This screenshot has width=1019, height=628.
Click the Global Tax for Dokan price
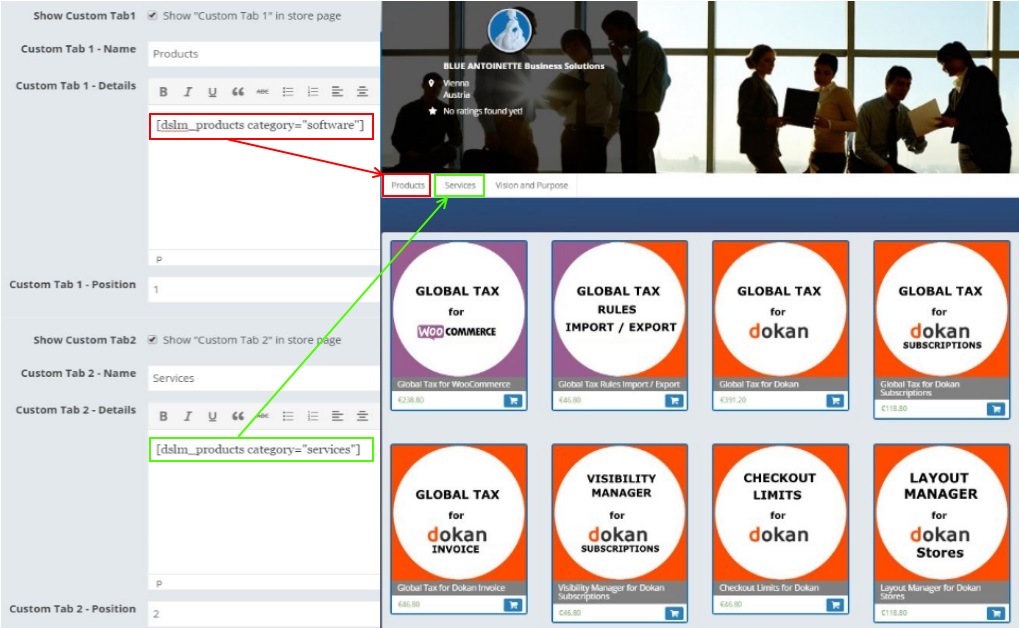coord(732,400)
